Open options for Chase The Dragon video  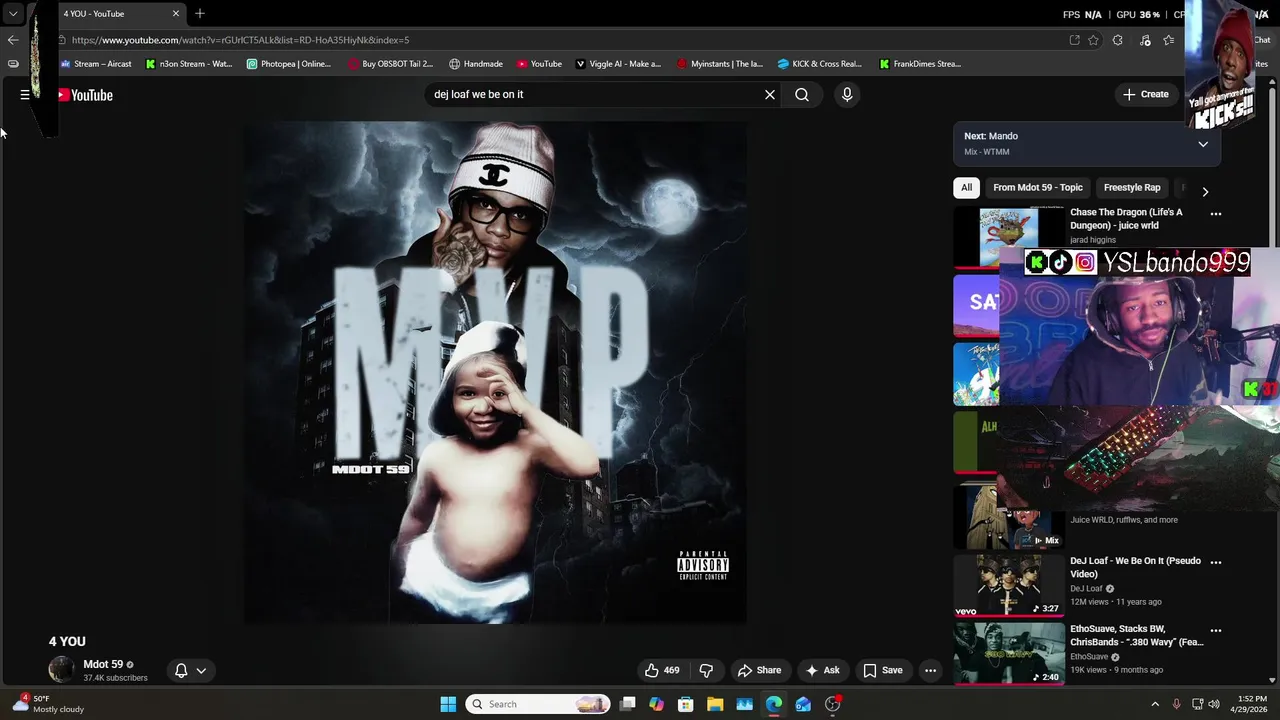(1216, 214)
